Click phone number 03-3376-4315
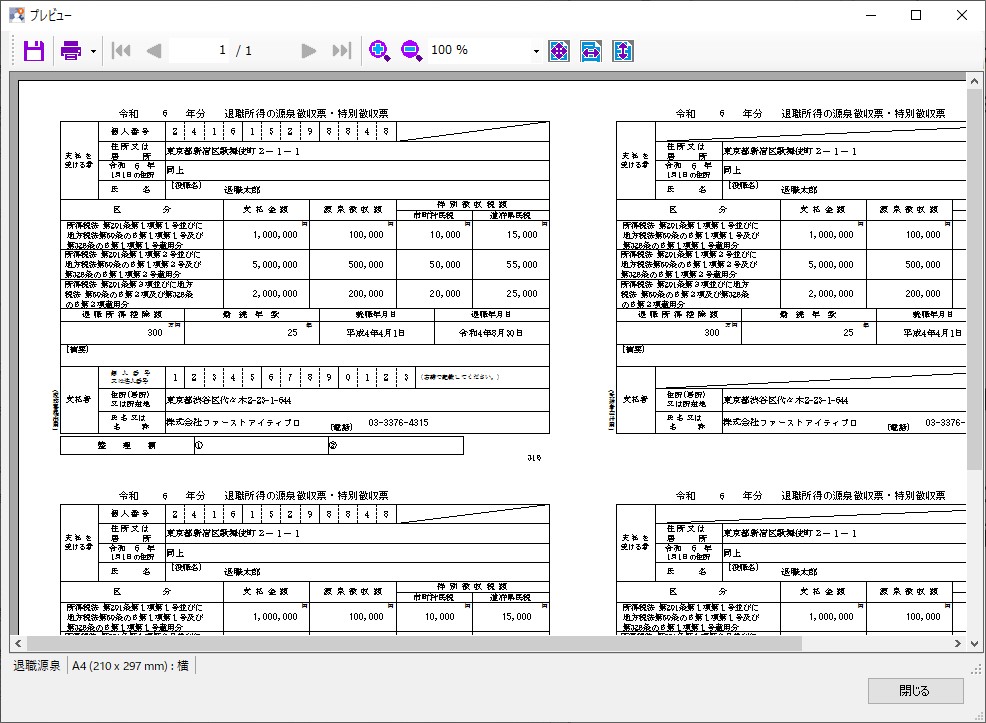The image size is (986, 723). [398, 422]
